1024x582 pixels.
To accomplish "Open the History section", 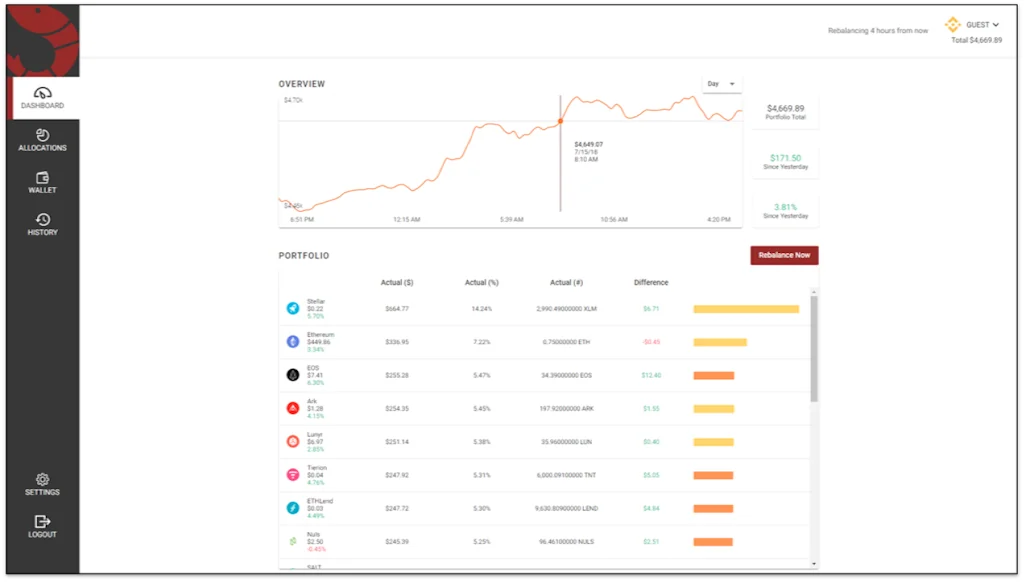I will tap(42, 224).
